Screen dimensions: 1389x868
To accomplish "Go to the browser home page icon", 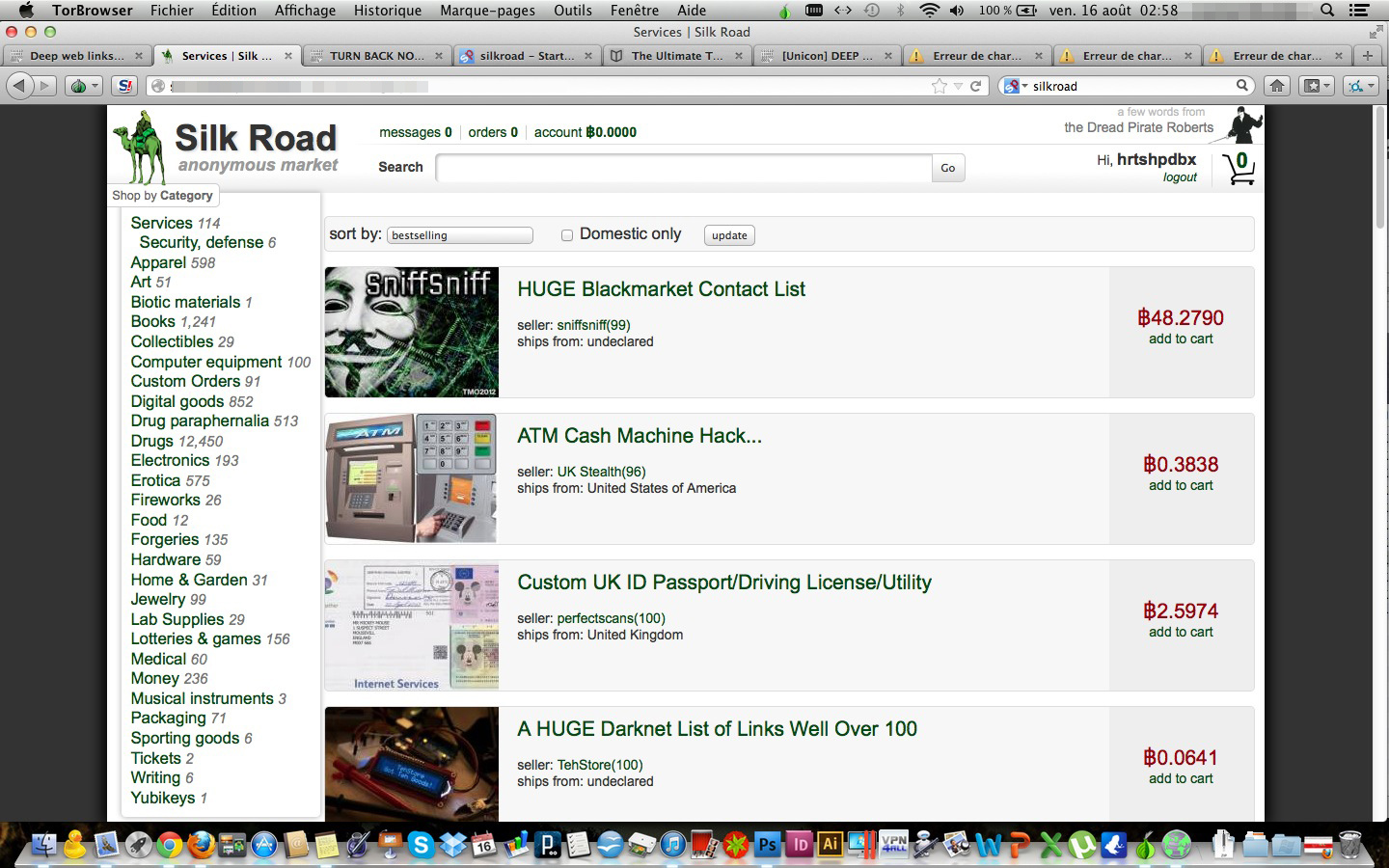I will pyautogui.click(x=1277, y=86).
